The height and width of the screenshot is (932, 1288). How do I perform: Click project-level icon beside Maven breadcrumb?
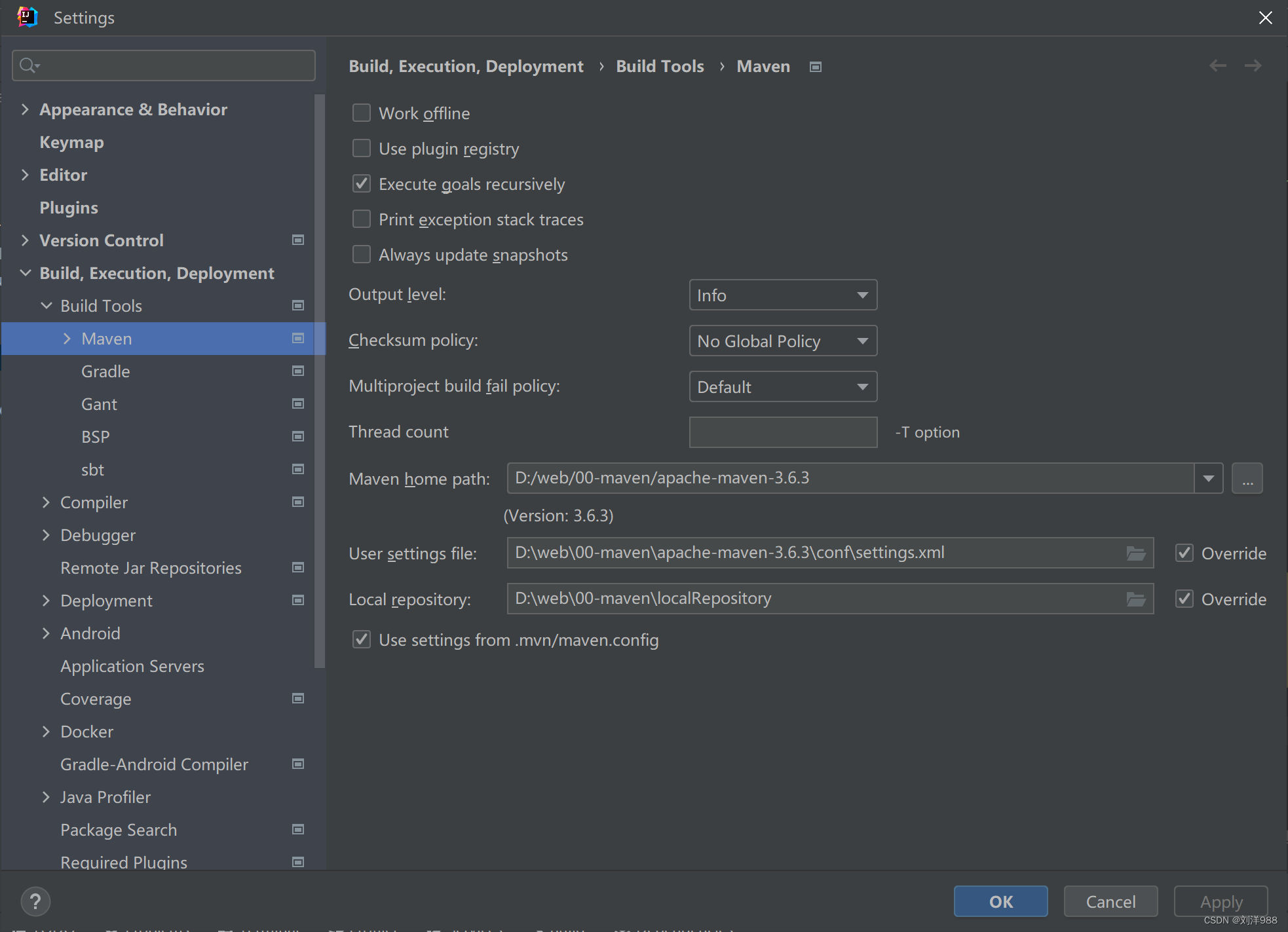click(x=816, y=67)
